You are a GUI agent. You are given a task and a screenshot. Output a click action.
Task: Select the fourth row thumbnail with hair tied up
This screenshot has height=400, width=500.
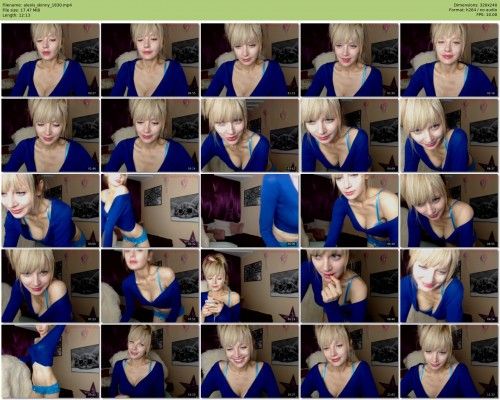coord(250,286)
